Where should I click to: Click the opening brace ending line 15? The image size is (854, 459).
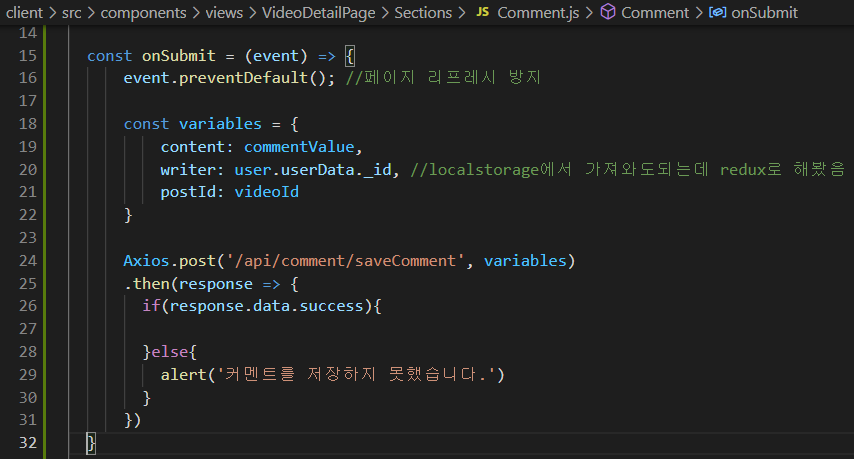pyautogui.click(x=350, y=56)
